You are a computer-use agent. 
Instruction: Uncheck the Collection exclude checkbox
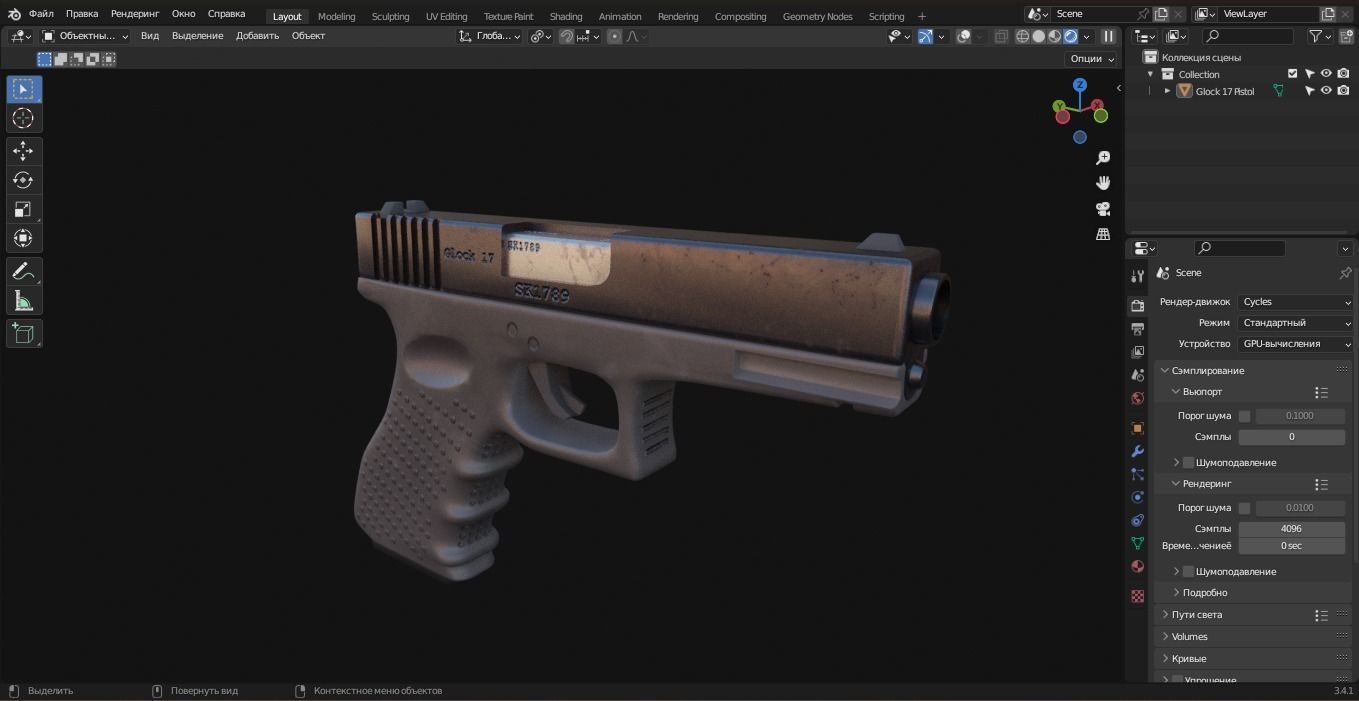pos(1292,74)
